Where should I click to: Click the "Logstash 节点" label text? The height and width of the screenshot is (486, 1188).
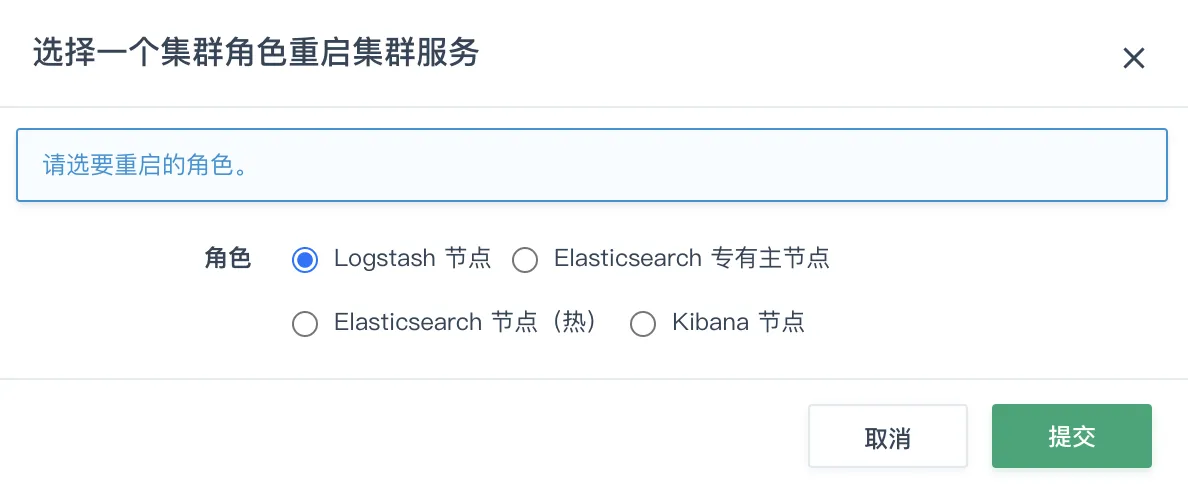[x=412, y=259]
